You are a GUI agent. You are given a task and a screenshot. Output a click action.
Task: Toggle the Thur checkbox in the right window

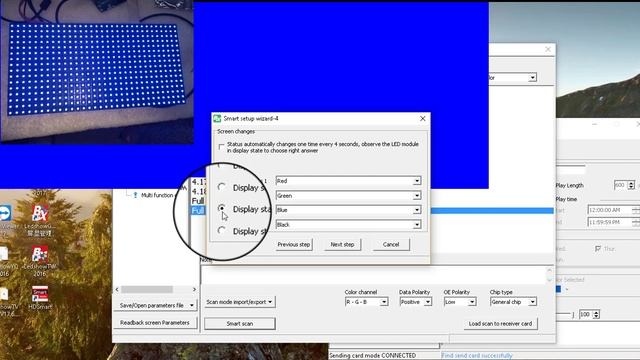click(598, 249)
